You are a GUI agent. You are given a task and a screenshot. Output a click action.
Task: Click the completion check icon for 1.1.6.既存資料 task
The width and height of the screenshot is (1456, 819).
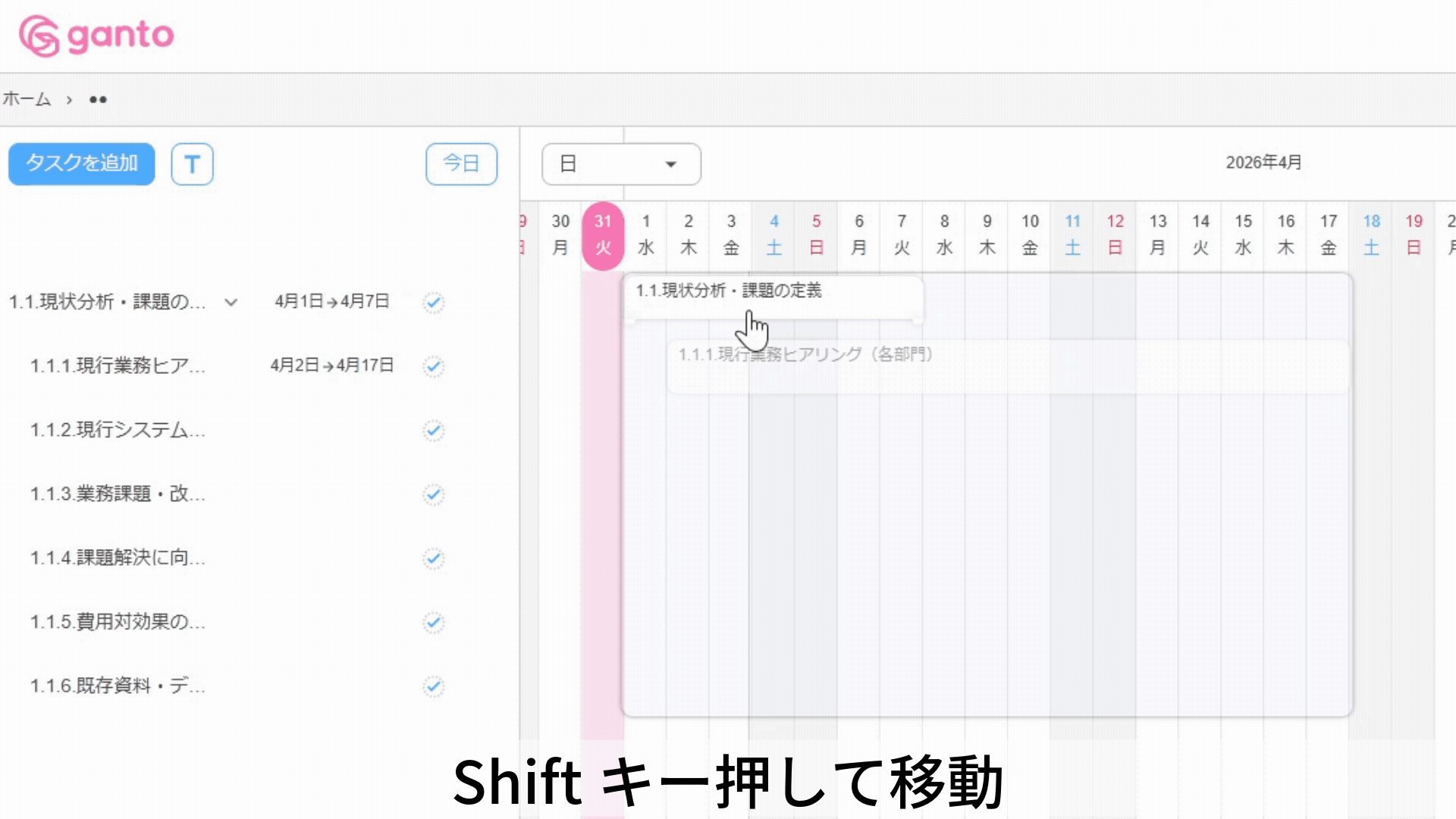point(432,686)
